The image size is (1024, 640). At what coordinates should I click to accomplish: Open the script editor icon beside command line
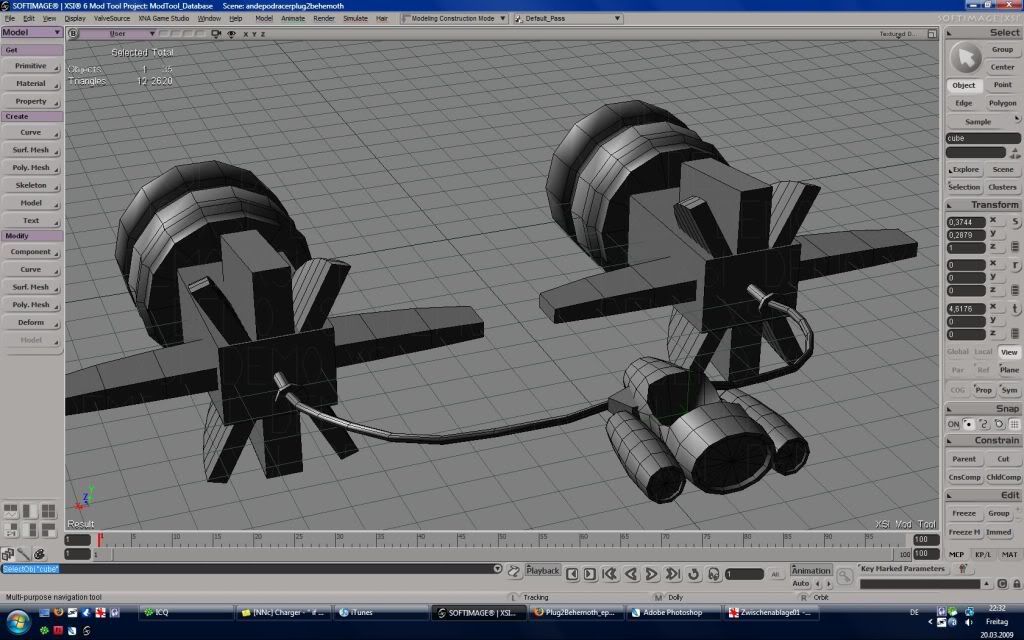(514, 572)
